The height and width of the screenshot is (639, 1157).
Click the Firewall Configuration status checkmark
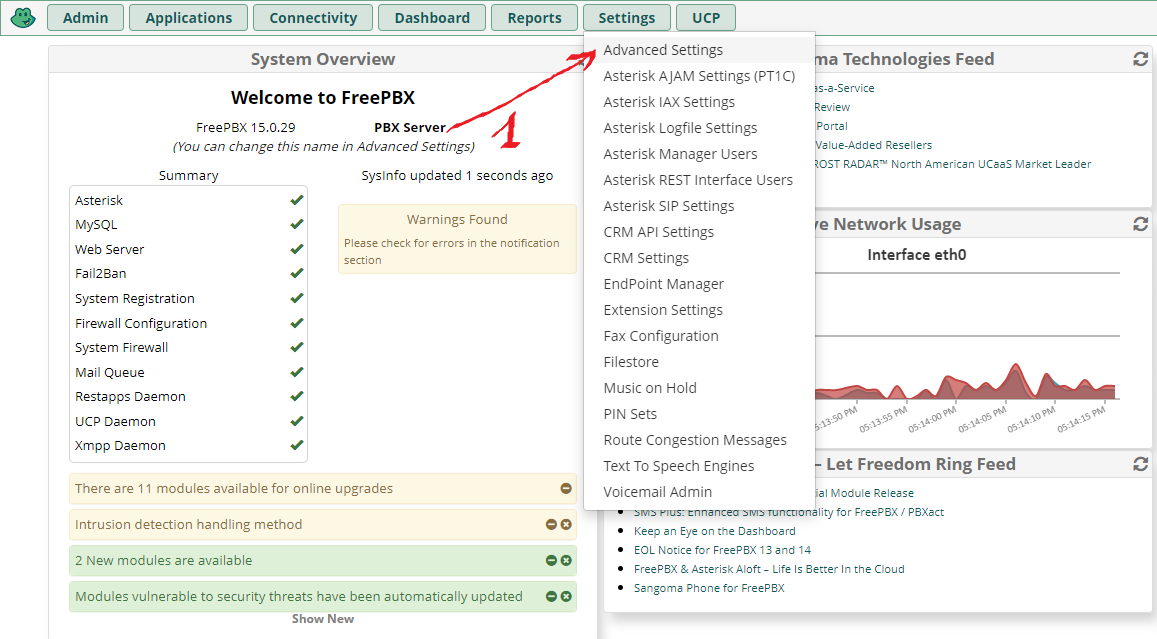[x=297, y=323]
